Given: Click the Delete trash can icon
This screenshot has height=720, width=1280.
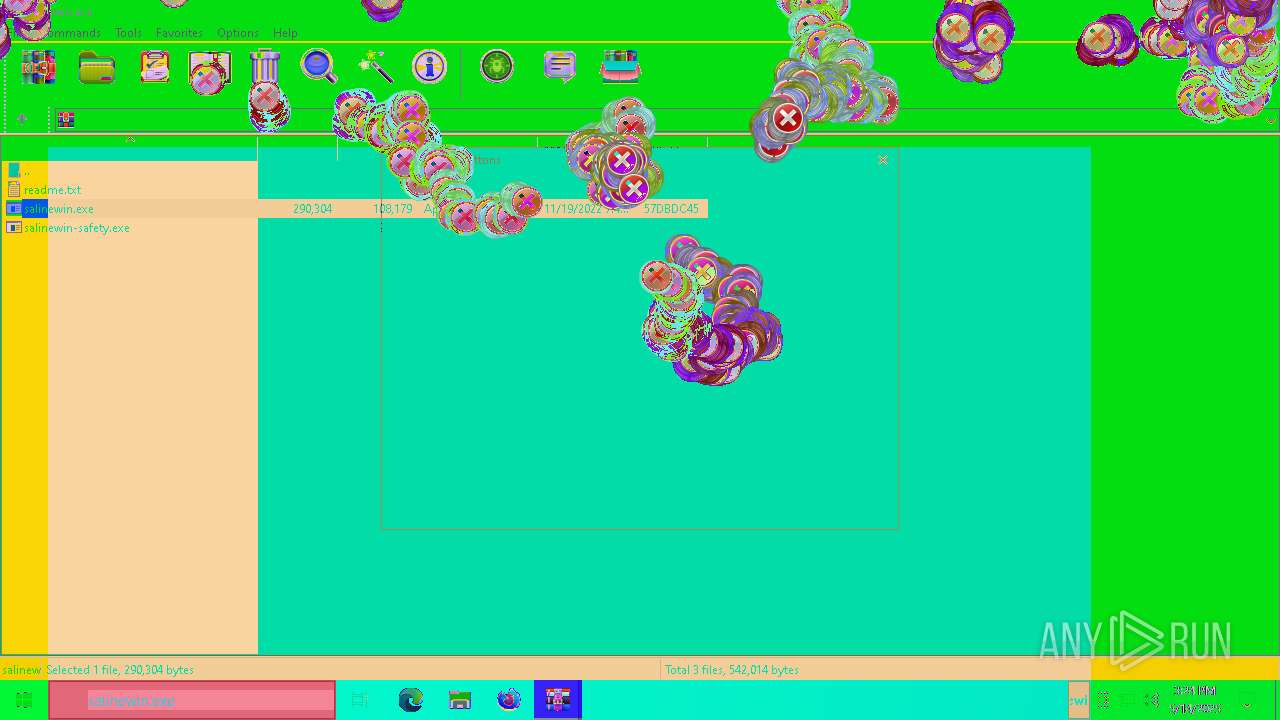Looking at the screenshot, I should tap(265, 67).
